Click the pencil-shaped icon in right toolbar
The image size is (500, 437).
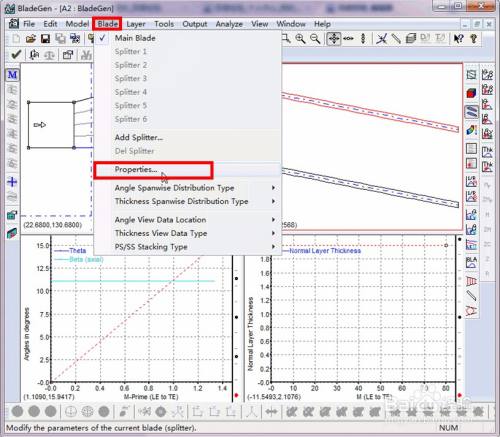[471, 295]
